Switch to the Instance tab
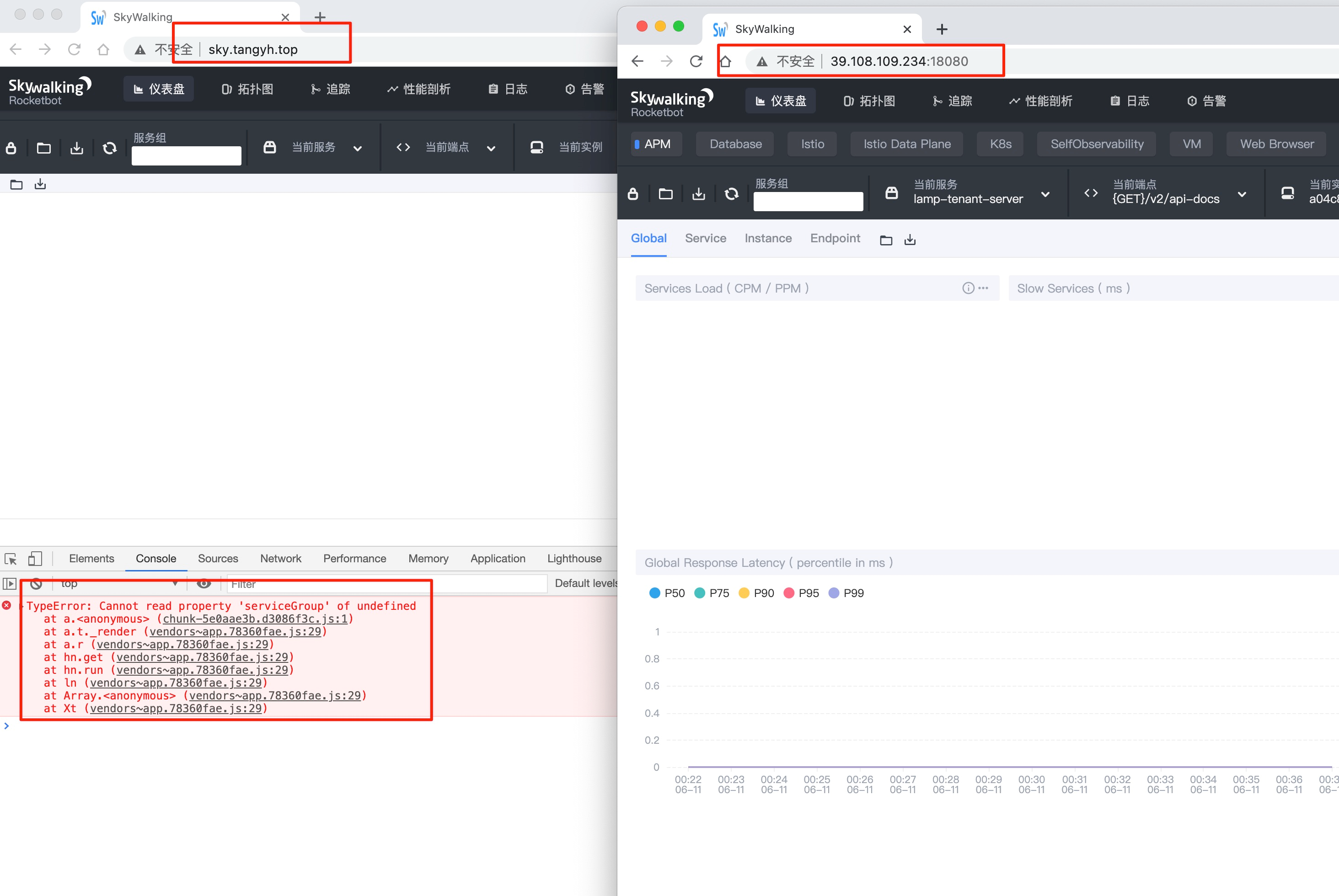1339x896 pixels. 767,238
